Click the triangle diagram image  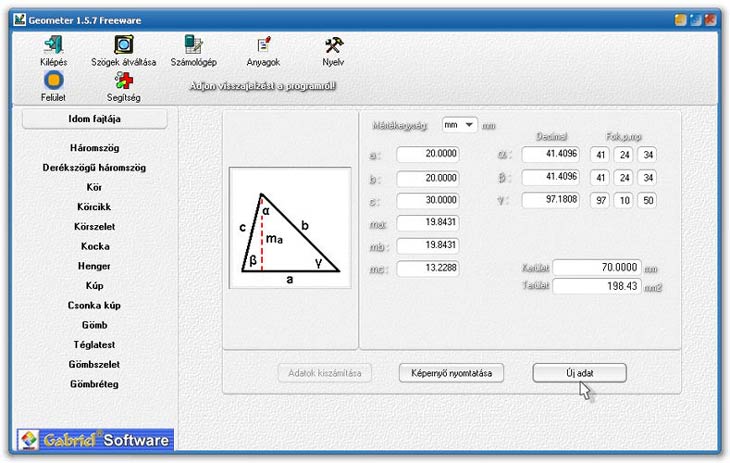[290, 229]
